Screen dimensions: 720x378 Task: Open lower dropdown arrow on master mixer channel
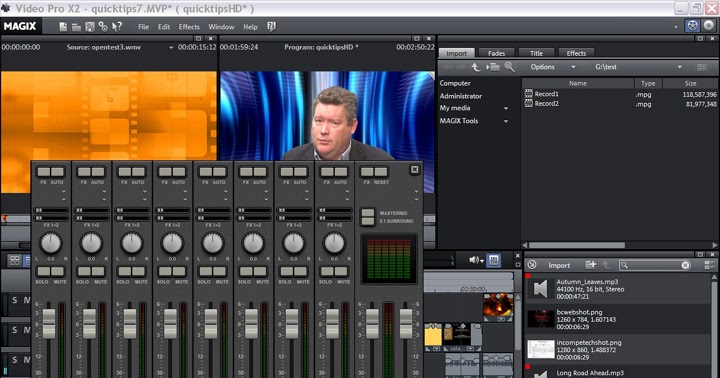coord(416,199)
